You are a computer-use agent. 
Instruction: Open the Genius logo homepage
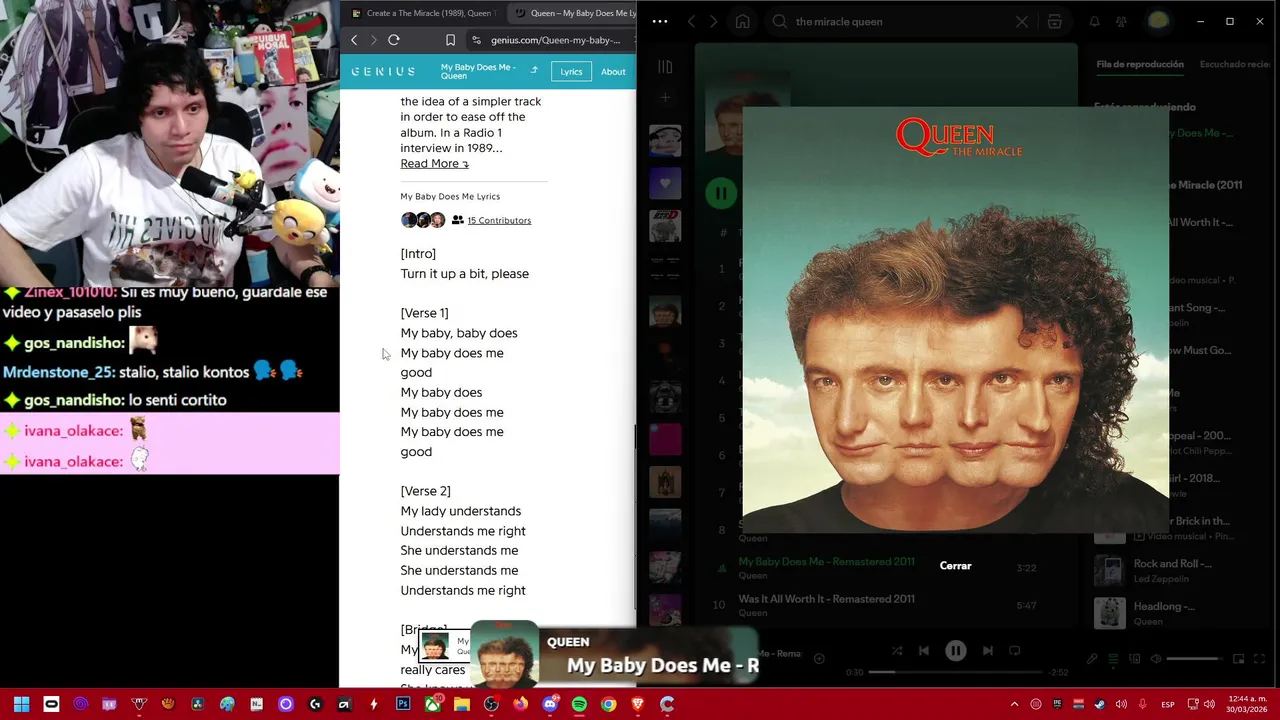383,72
